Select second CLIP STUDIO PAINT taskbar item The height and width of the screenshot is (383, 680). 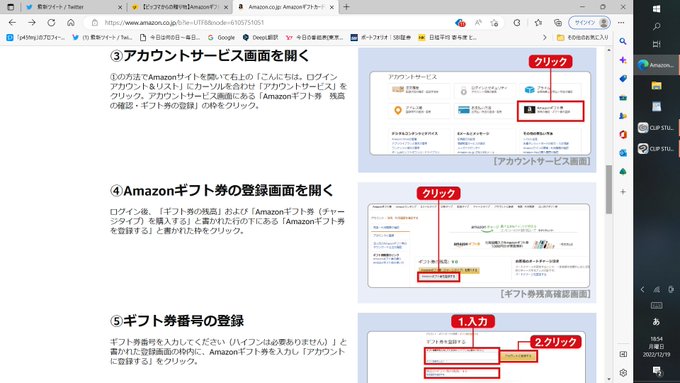(x=657, y=148)
